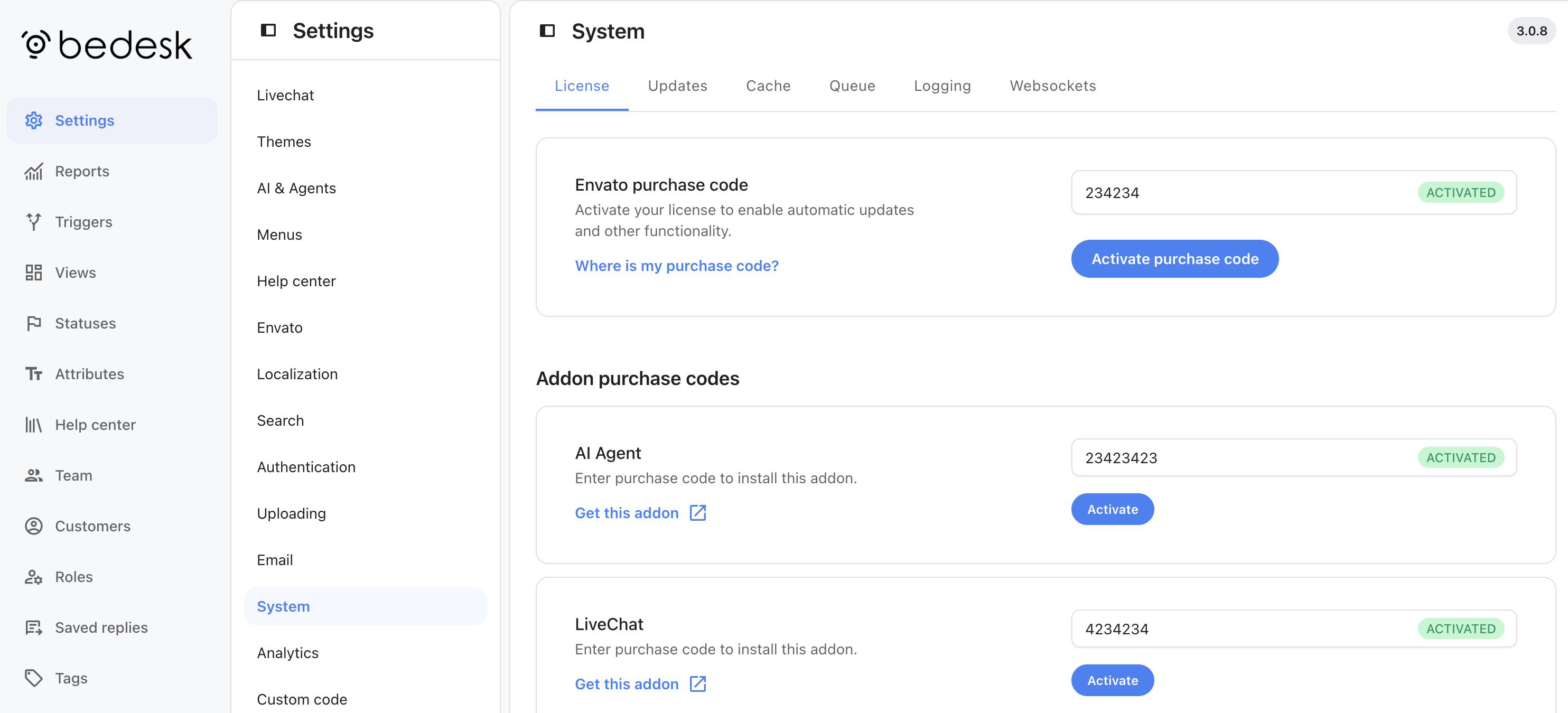Open the Cache tab
Screen dimensions: 1568x713
(768, 86)
